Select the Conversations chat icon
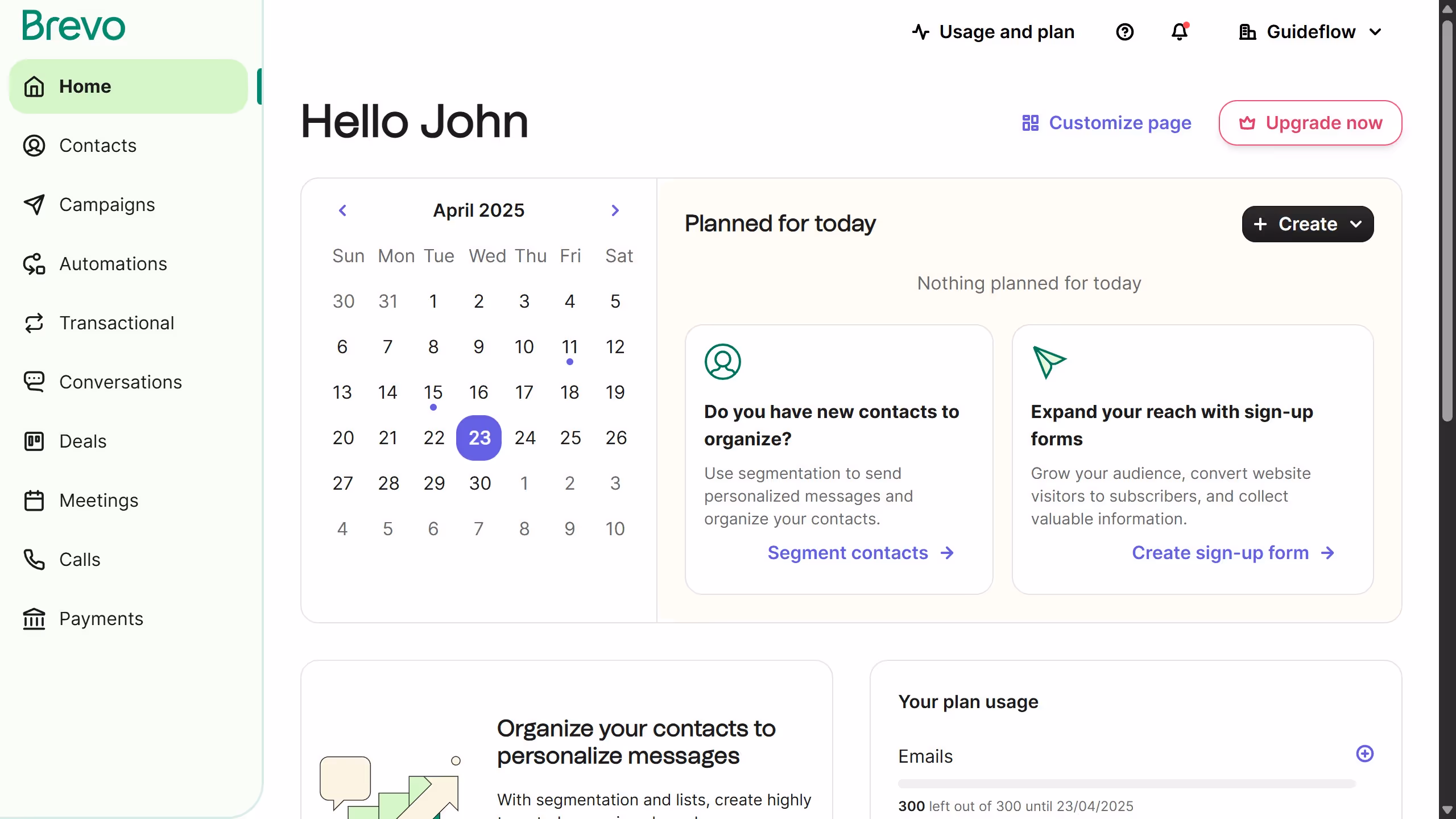The height and width of the screenshot is (819, 1456). coord(34,382)
